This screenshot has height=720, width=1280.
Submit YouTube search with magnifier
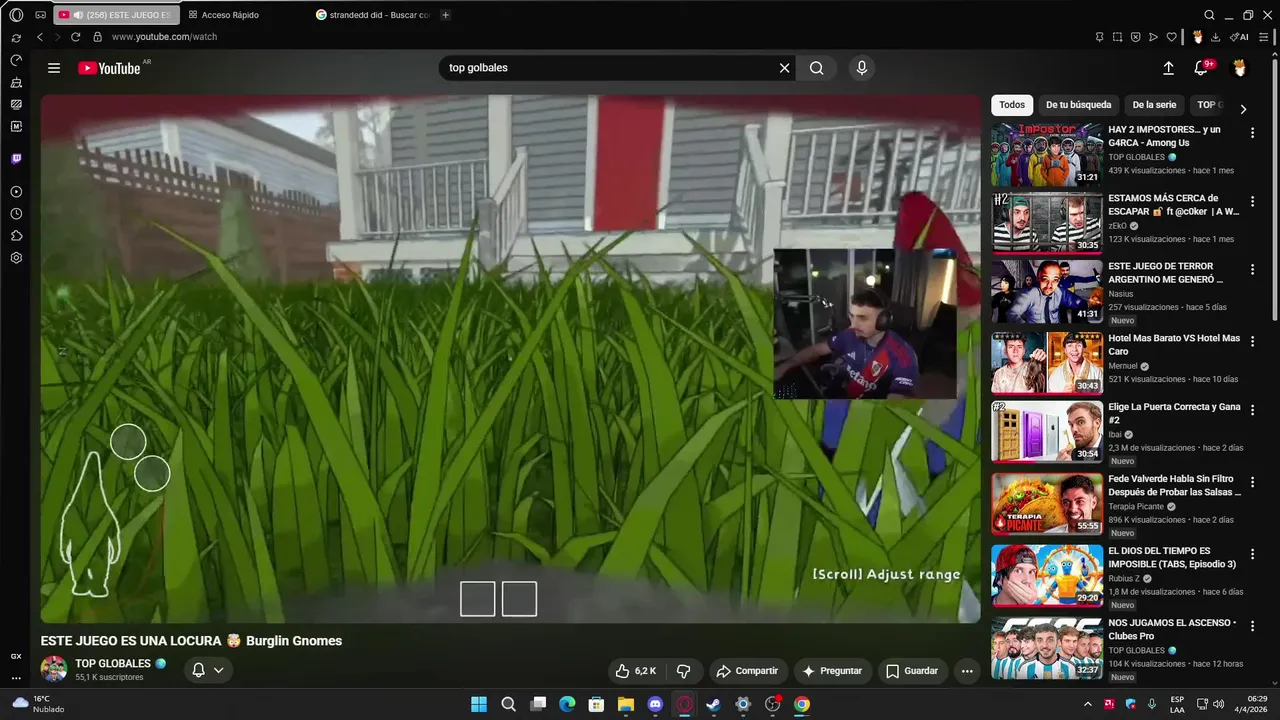[x=817, y=68]
